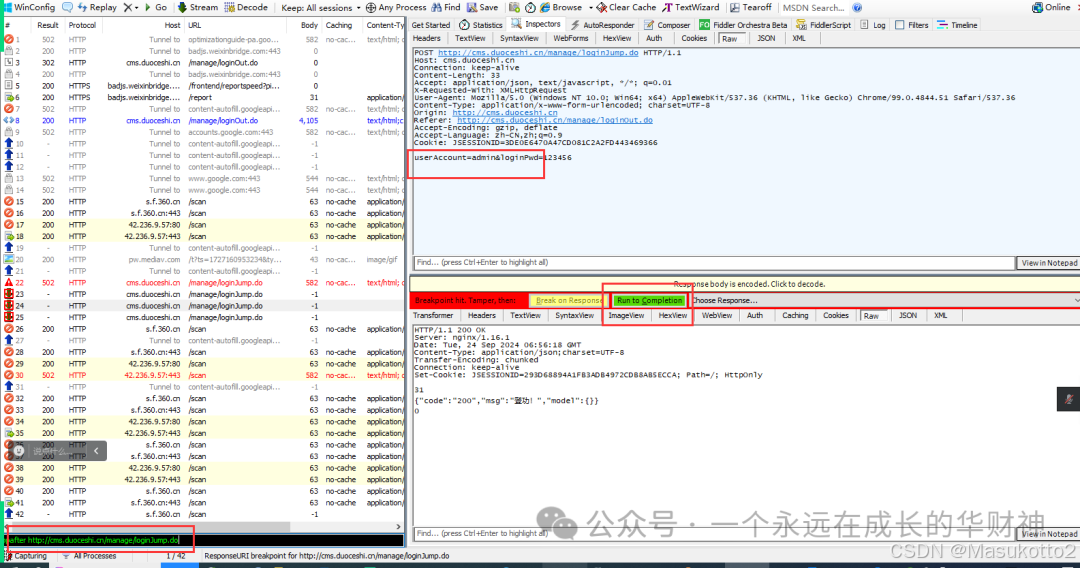The image size is (1080, 568).
Task: Click the All Processes status bar filter
Action: coord(90,556)
